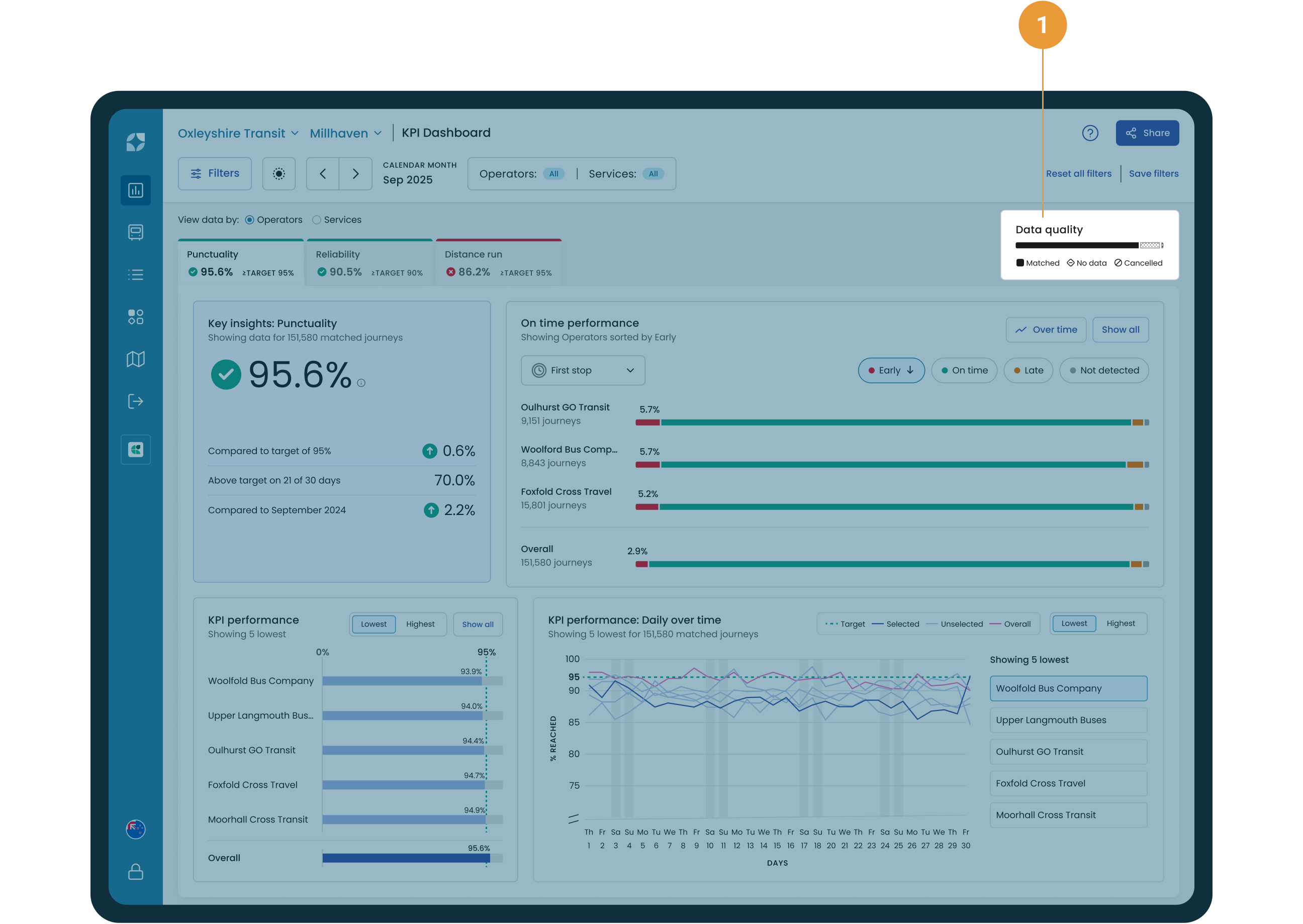Click the lock icon in sidebar
1303x924 pixels.
click(136, 872)
